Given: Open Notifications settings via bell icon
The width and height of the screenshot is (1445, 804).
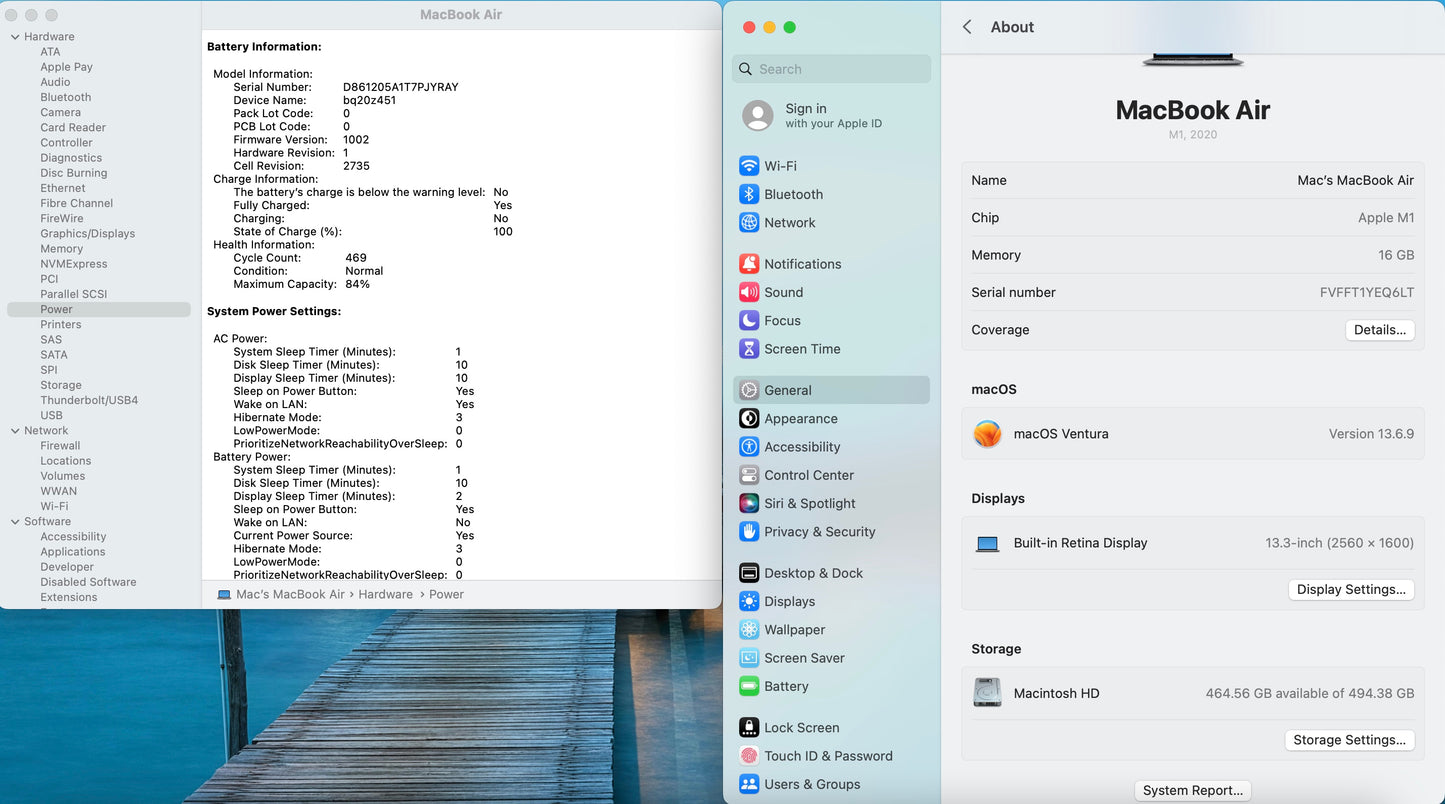Looking at the screenshot, I should [x=748, y=264].
